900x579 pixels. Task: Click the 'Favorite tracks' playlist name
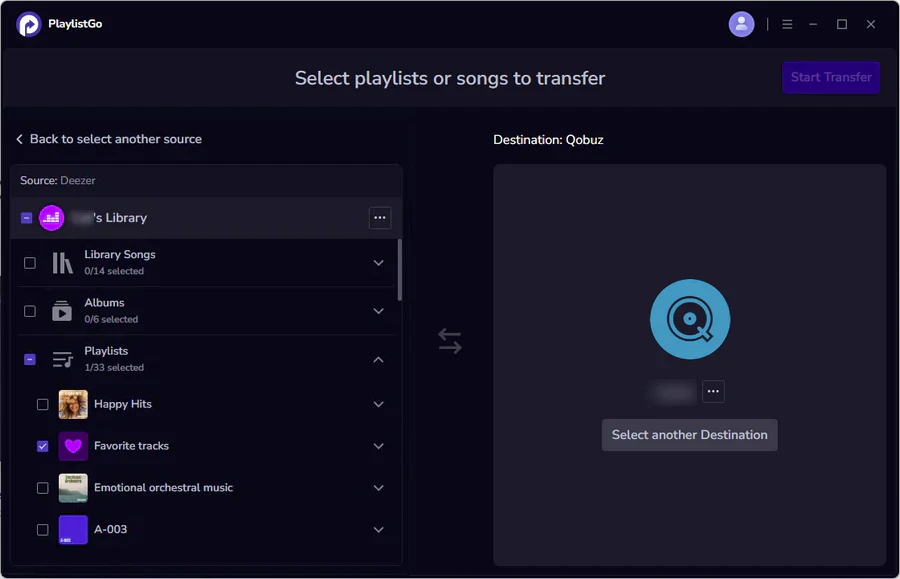[131, 446]
